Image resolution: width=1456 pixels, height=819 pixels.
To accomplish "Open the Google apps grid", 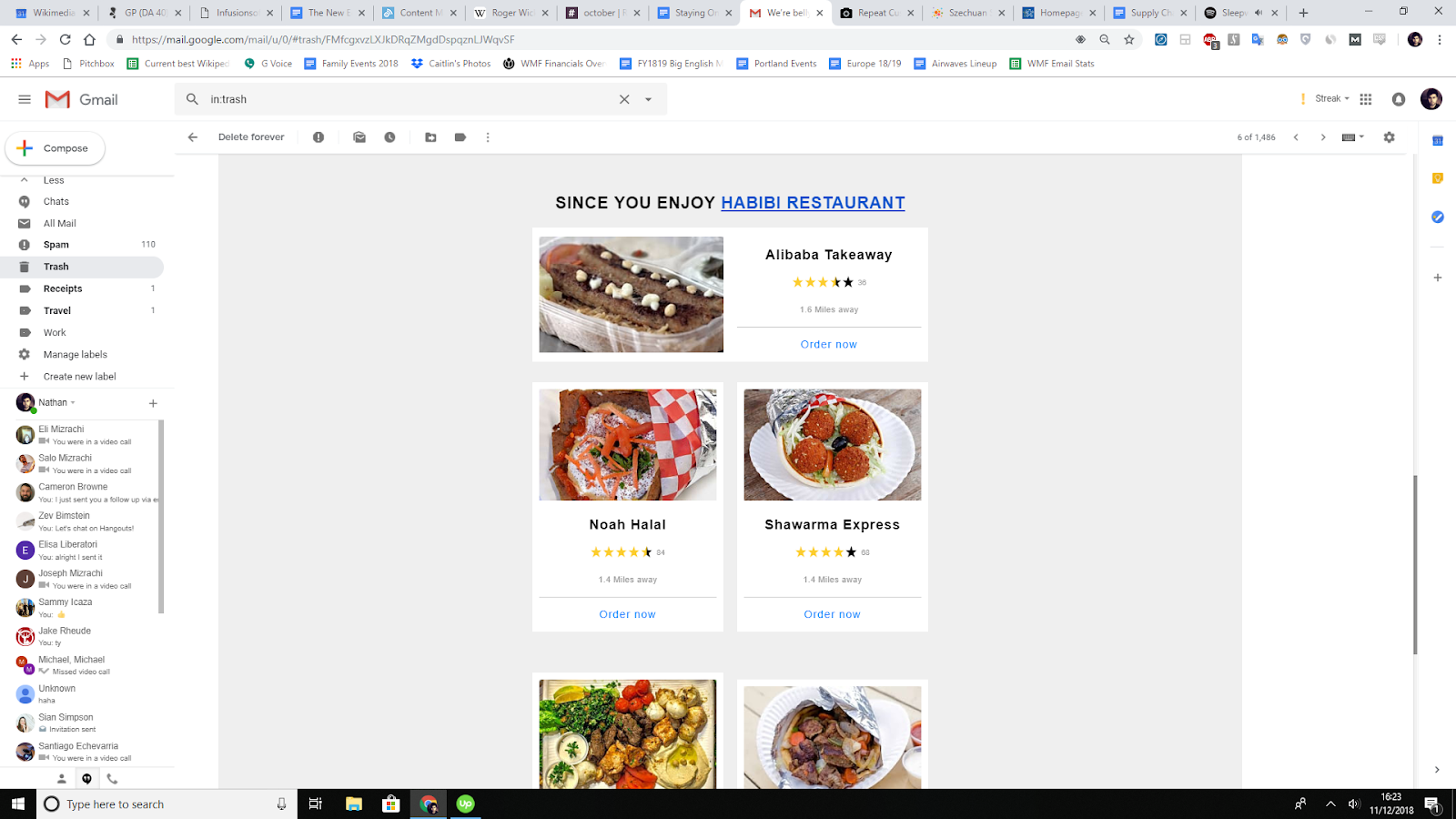I will pos(1366,99).
